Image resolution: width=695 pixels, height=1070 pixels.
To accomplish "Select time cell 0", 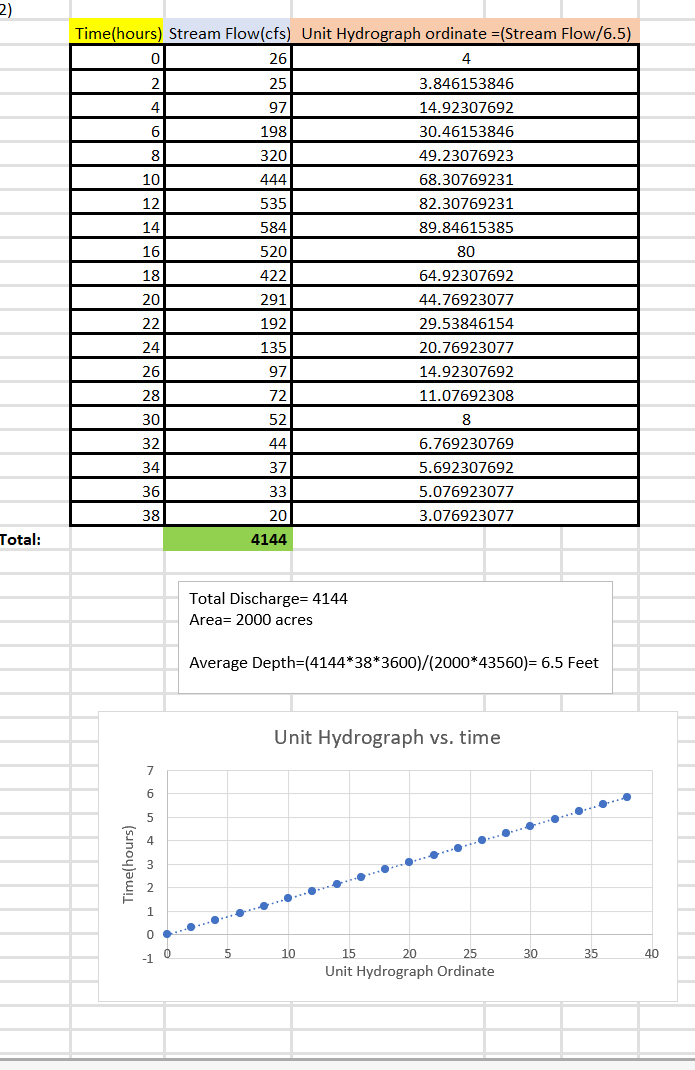I will tap(117, 59).
